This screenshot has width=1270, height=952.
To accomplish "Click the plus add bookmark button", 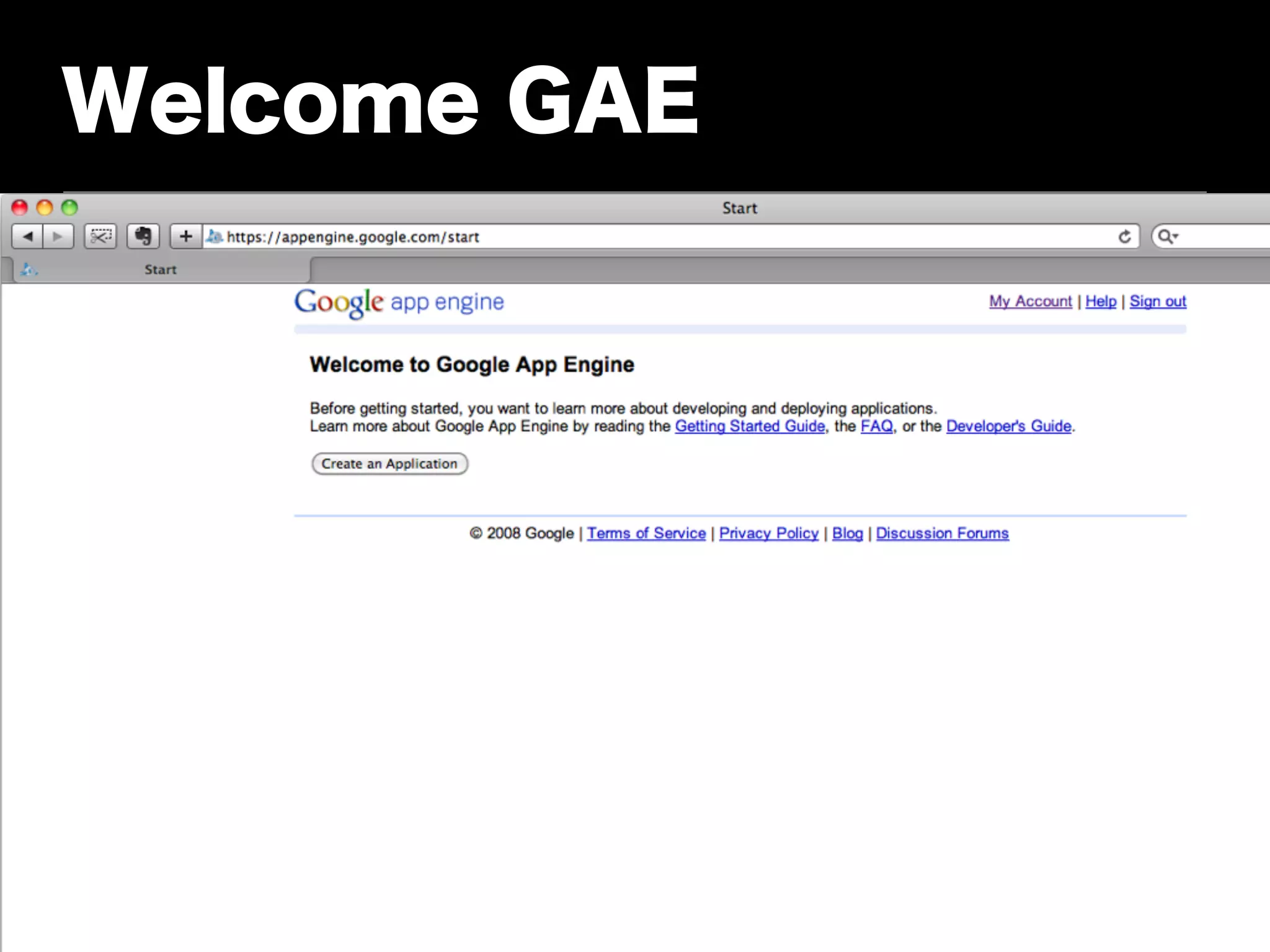I will pyautogui.click(x=185, y=237).
